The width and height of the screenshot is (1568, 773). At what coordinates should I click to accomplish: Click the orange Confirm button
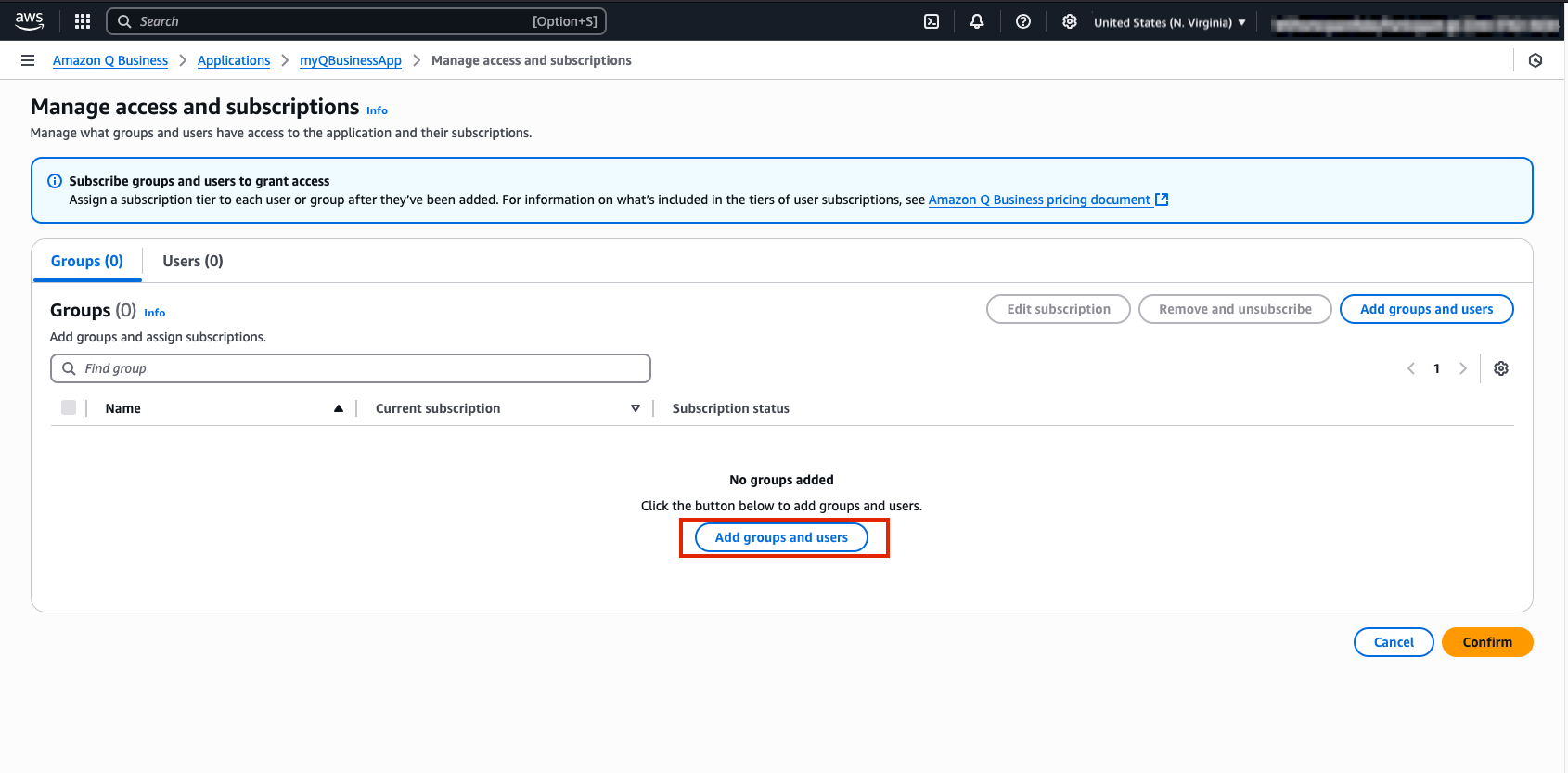[x=1486, y=642]
